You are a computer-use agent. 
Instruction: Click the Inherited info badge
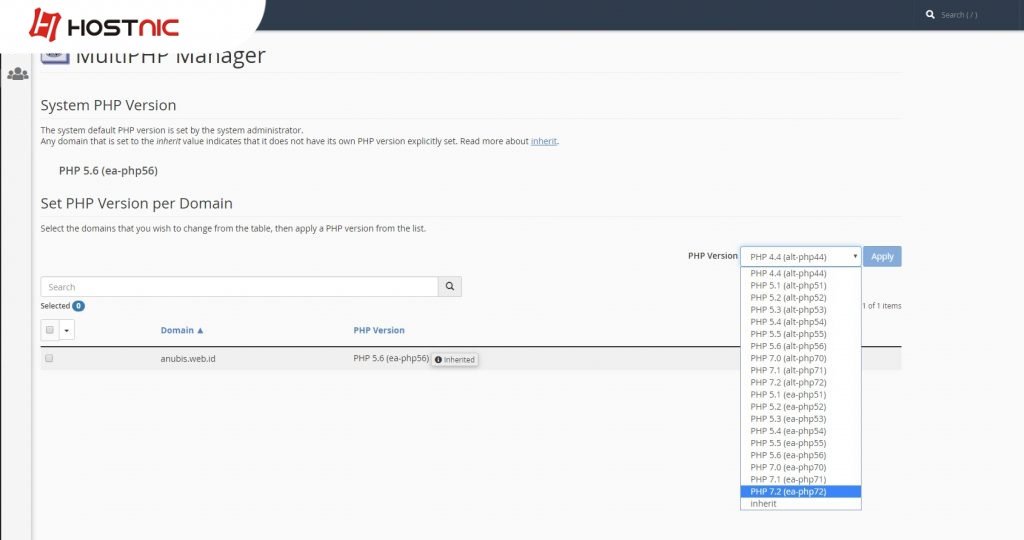pyautogui.click(x=455, y=359)
